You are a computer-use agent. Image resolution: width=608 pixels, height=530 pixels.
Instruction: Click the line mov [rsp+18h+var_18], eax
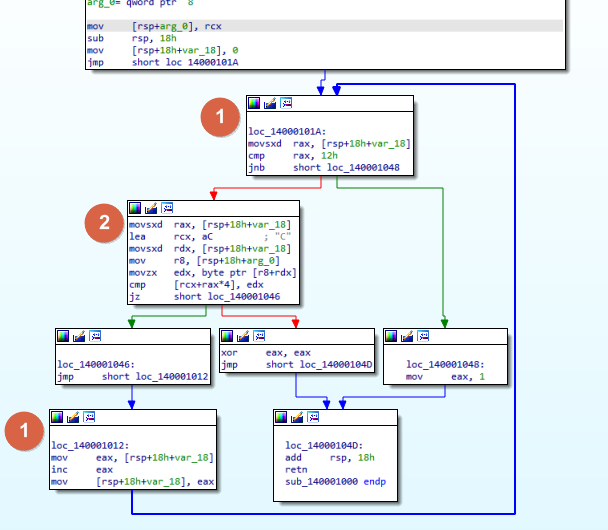pyautogui.click(x=133, y=482)
